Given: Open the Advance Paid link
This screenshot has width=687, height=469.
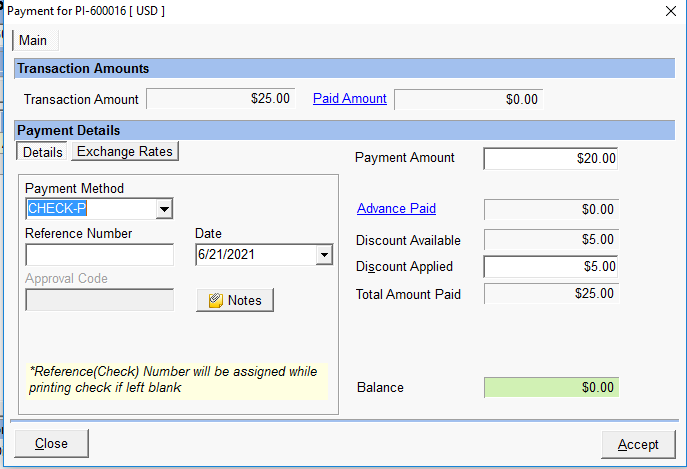Looking at the screenshot, I should [x=396, y=209].
